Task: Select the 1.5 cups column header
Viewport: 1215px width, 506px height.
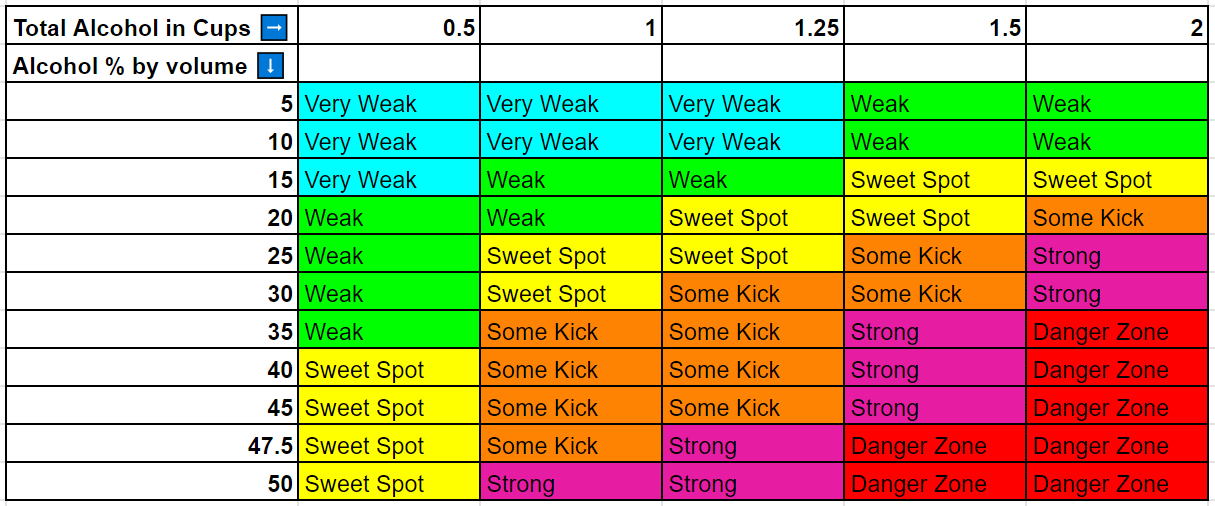Action: pos(935,28)
